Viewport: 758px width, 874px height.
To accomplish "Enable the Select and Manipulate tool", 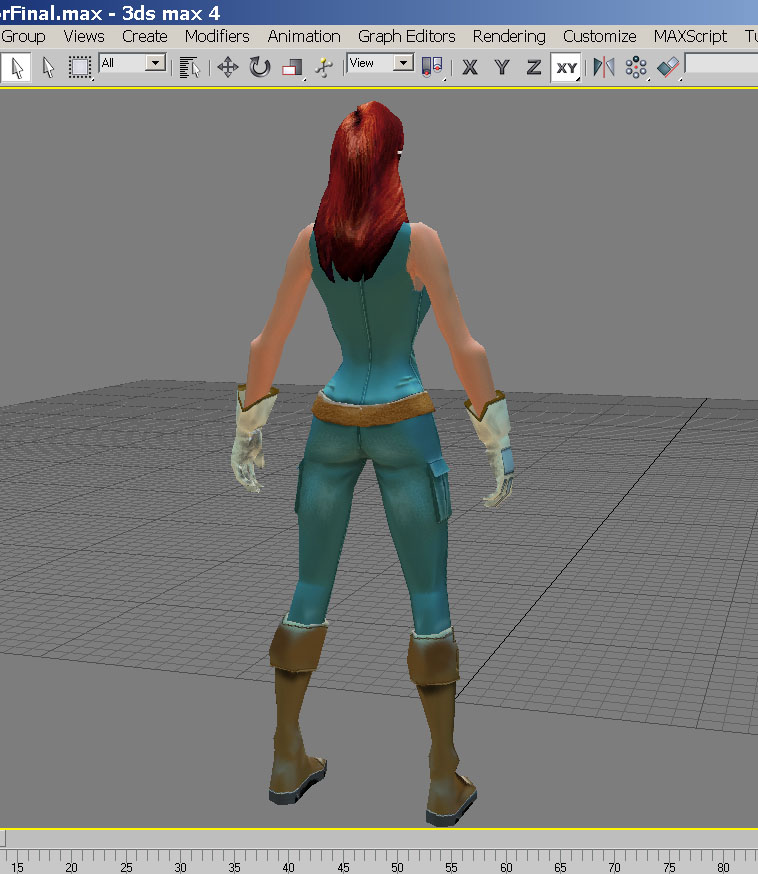I will pyautogui.click(x=323, y=67).
